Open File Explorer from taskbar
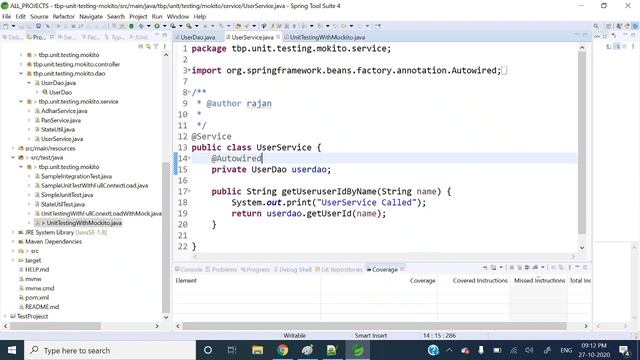Viewport: 640px width, 360px height. [257, 350]
